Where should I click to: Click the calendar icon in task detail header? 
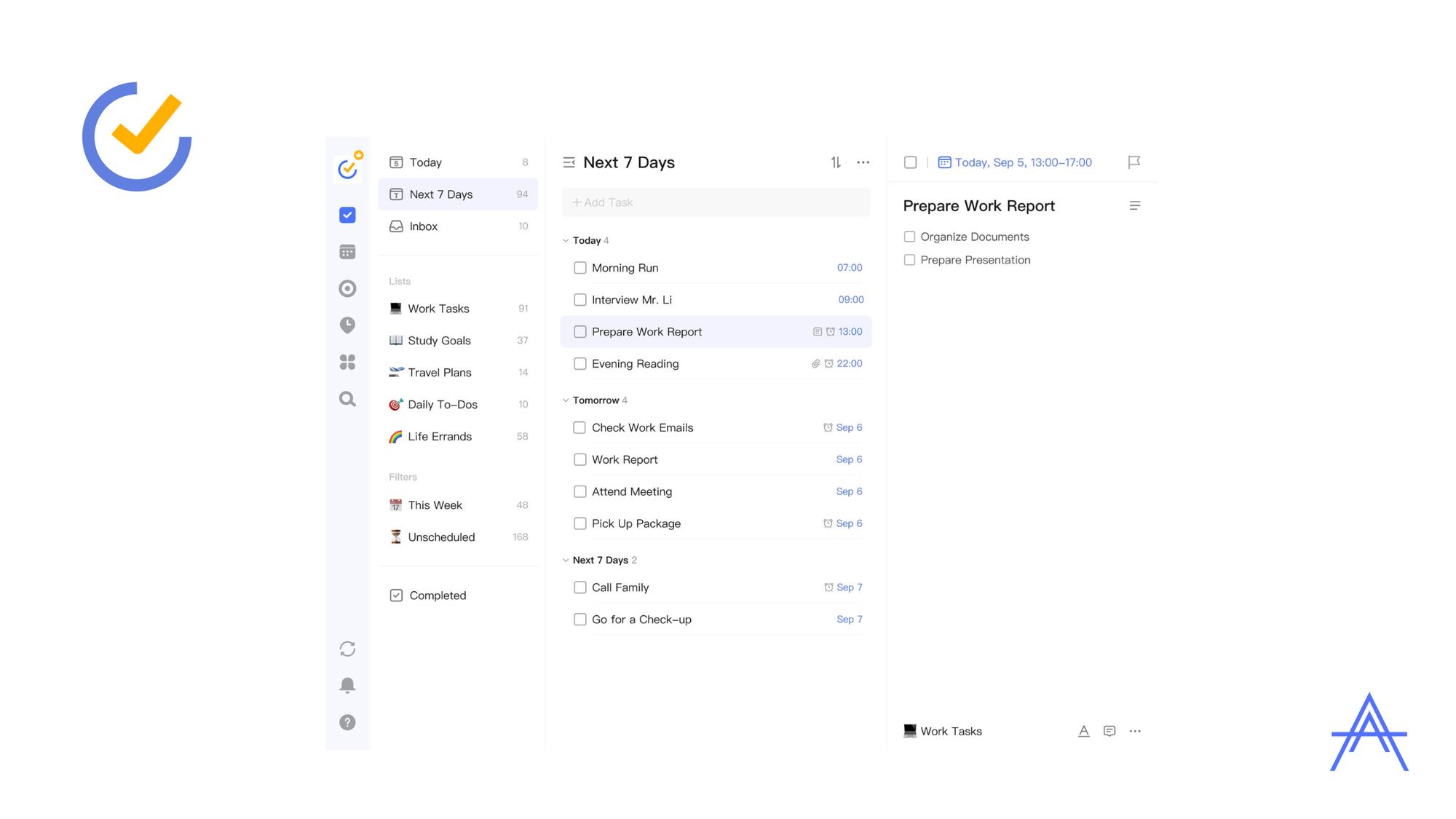[x=944, y=162]
